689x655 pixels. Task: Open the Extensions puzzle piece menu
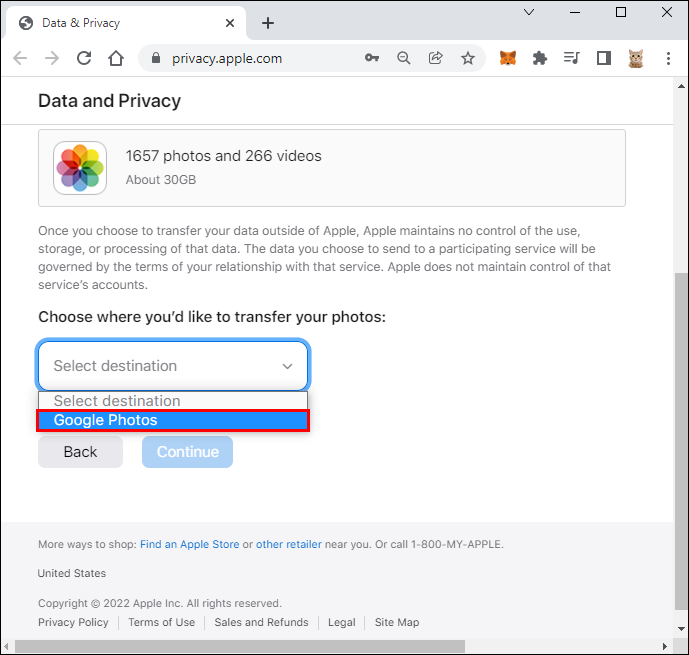pos(540,58)
